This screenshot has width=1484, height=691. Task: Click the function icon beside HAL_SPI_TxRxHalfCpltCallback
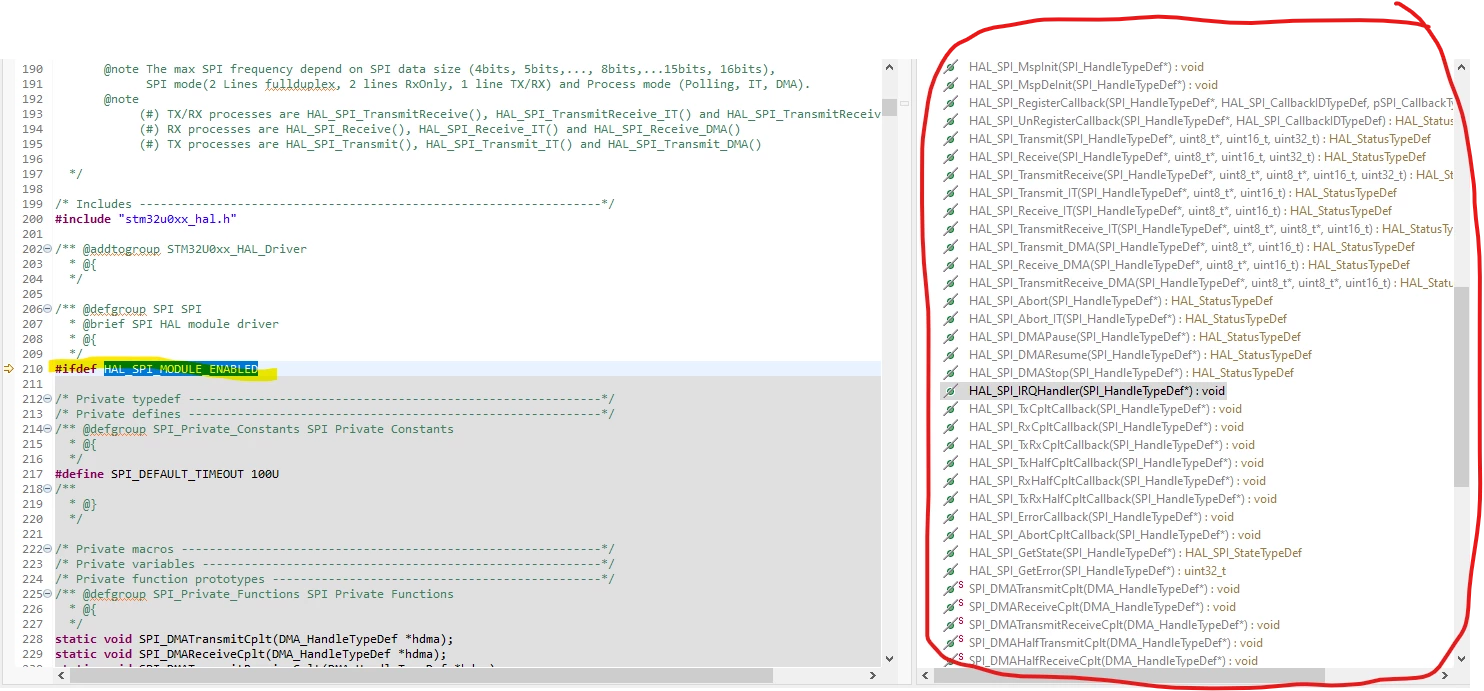[x=951, y=499]
